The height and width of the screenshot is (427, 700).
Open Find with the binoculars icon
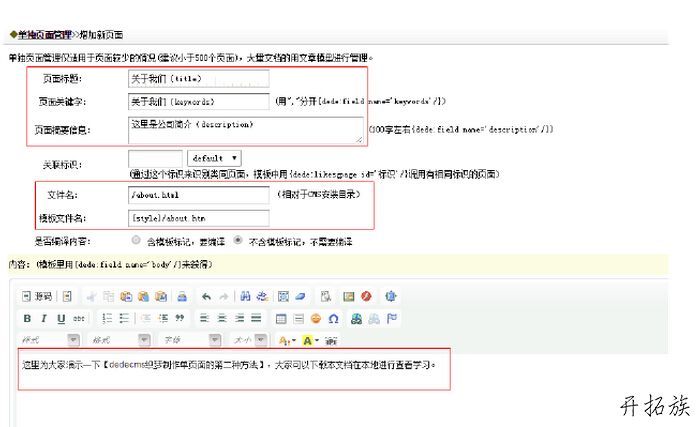(245, 296)
